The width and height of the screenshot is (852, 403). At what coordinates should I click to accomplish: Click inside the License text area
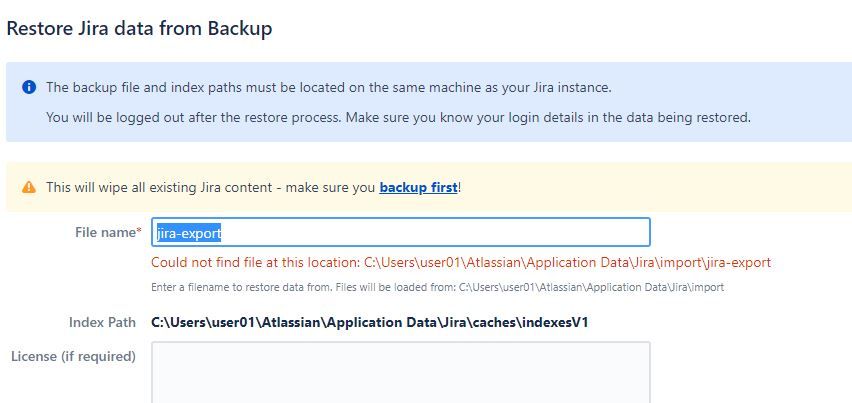coord(400,372)
